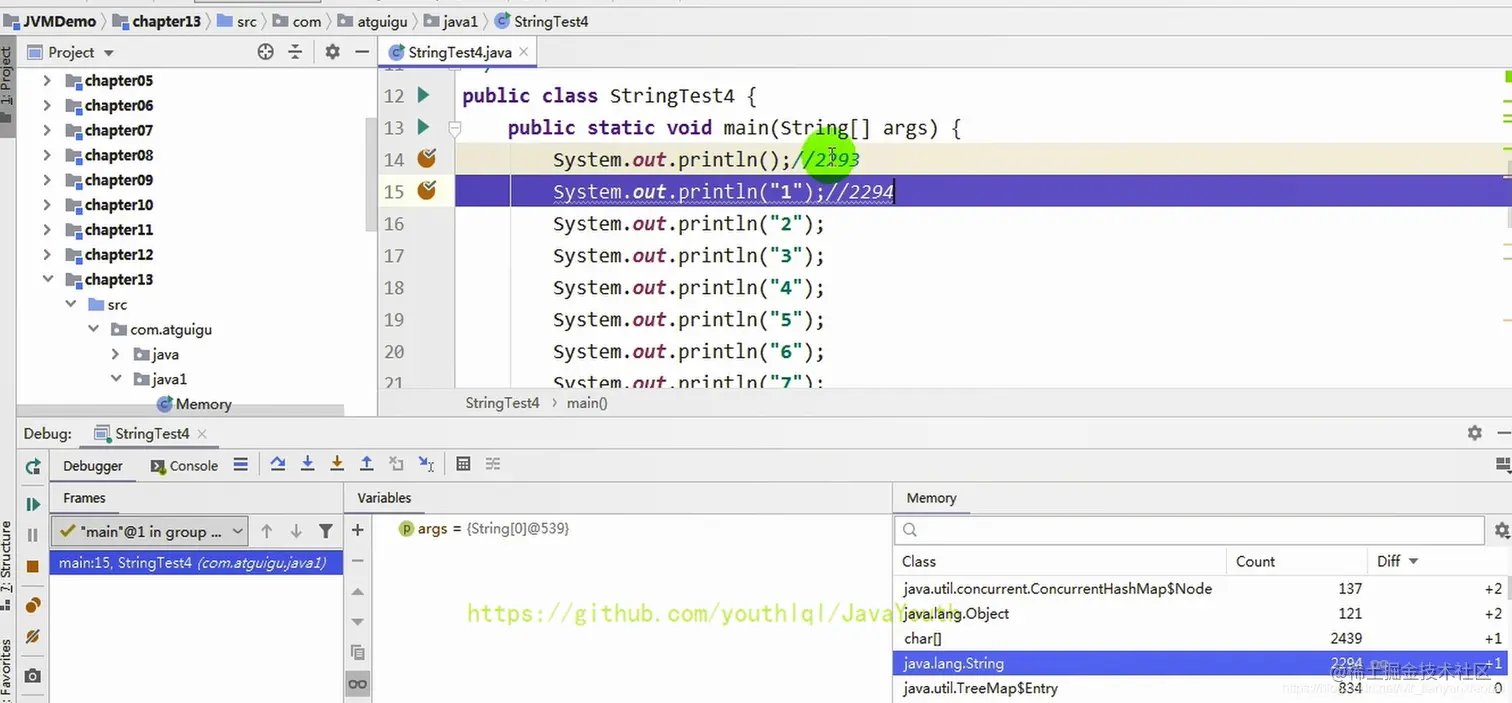Click the Diff column header in Memory

coord(1397,561)
